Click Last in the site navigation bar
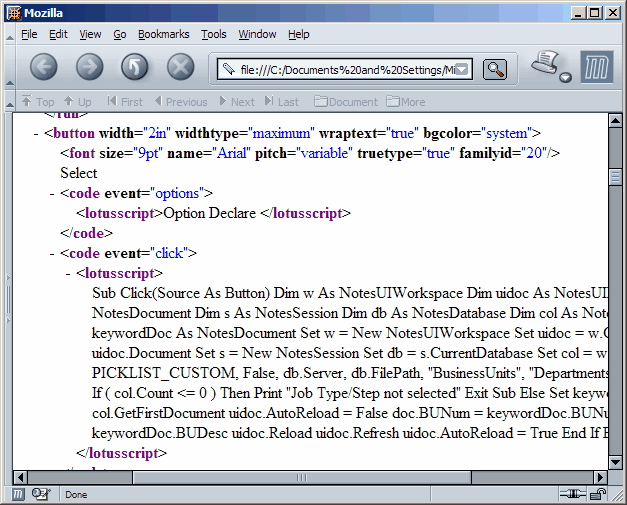The width and height of the screenshot is (627, 505). click(x=282, y=102)
